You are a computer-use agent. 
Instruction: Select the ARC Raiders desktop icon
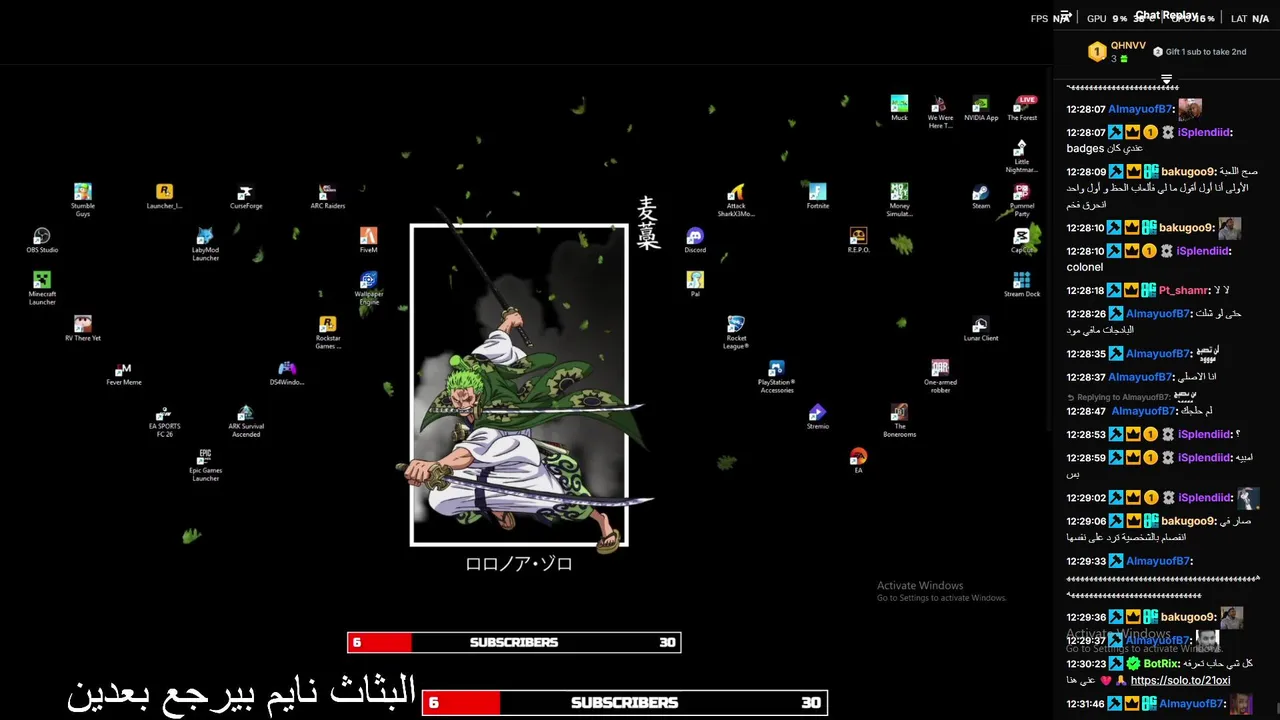328,197
